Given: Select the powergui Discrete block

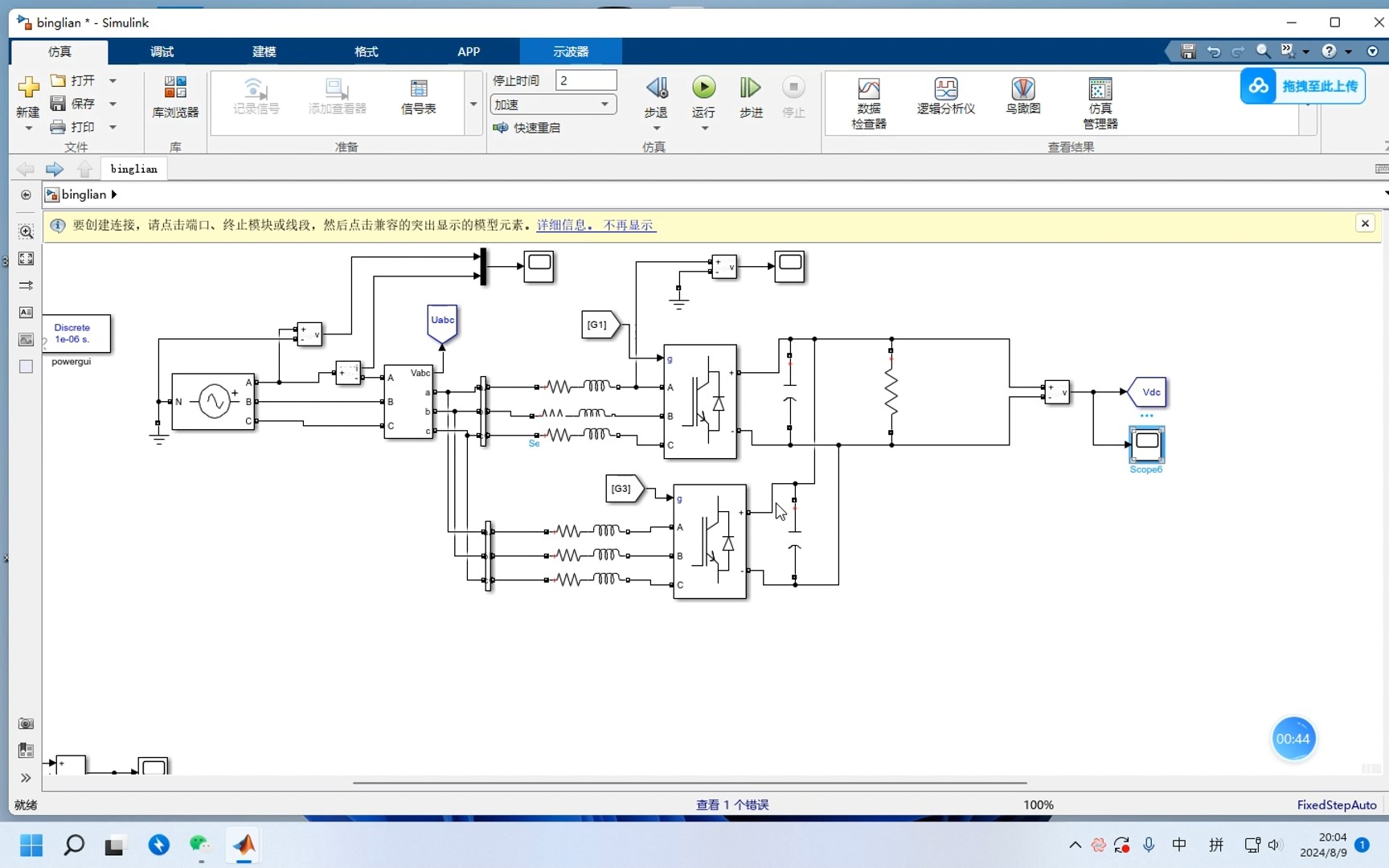Looking at the screenshot, I should coord(76,334).
